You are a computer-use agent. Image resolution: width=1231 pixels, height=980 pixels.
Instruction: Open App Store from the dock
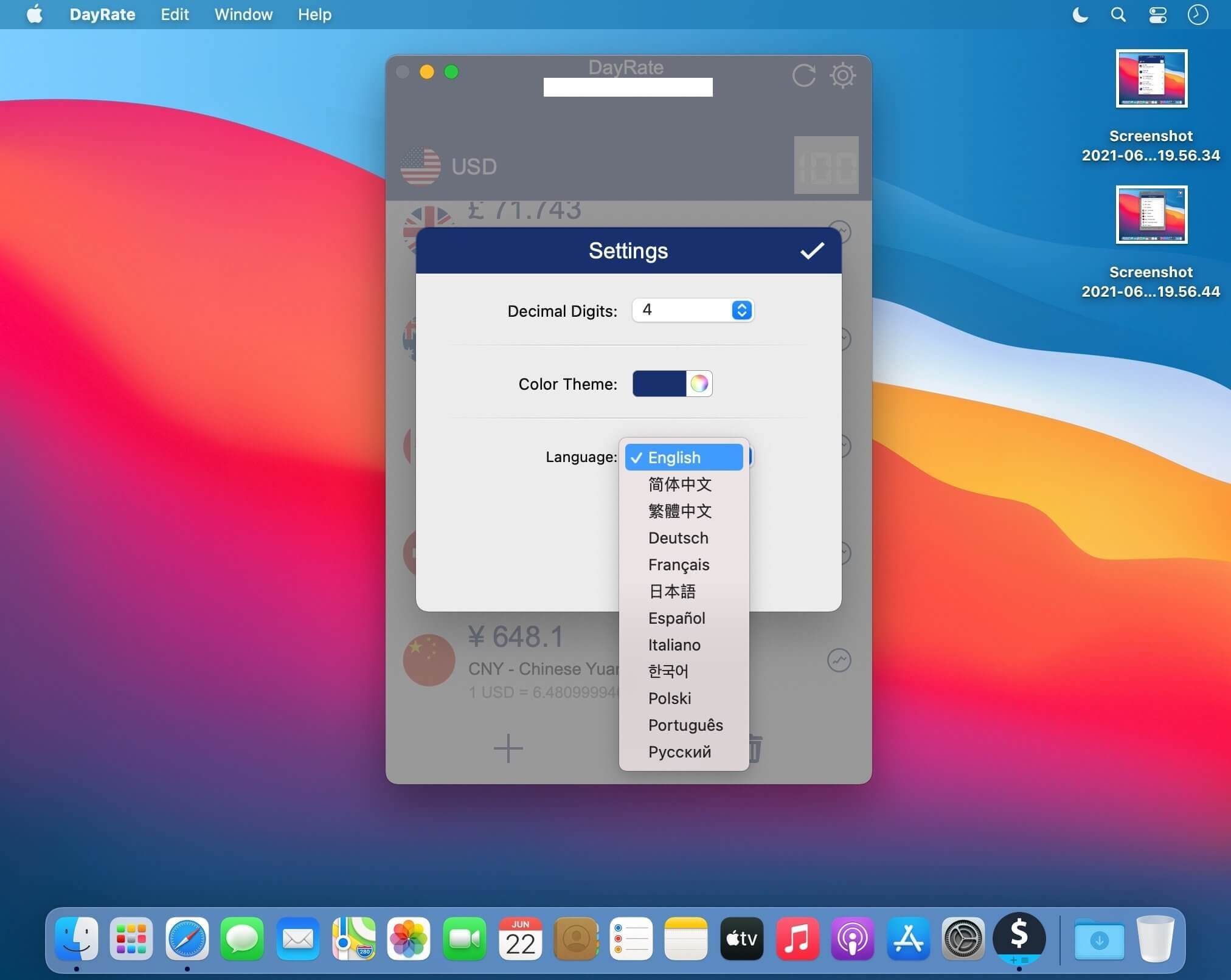pyautogui.click(x=908, y=938)
